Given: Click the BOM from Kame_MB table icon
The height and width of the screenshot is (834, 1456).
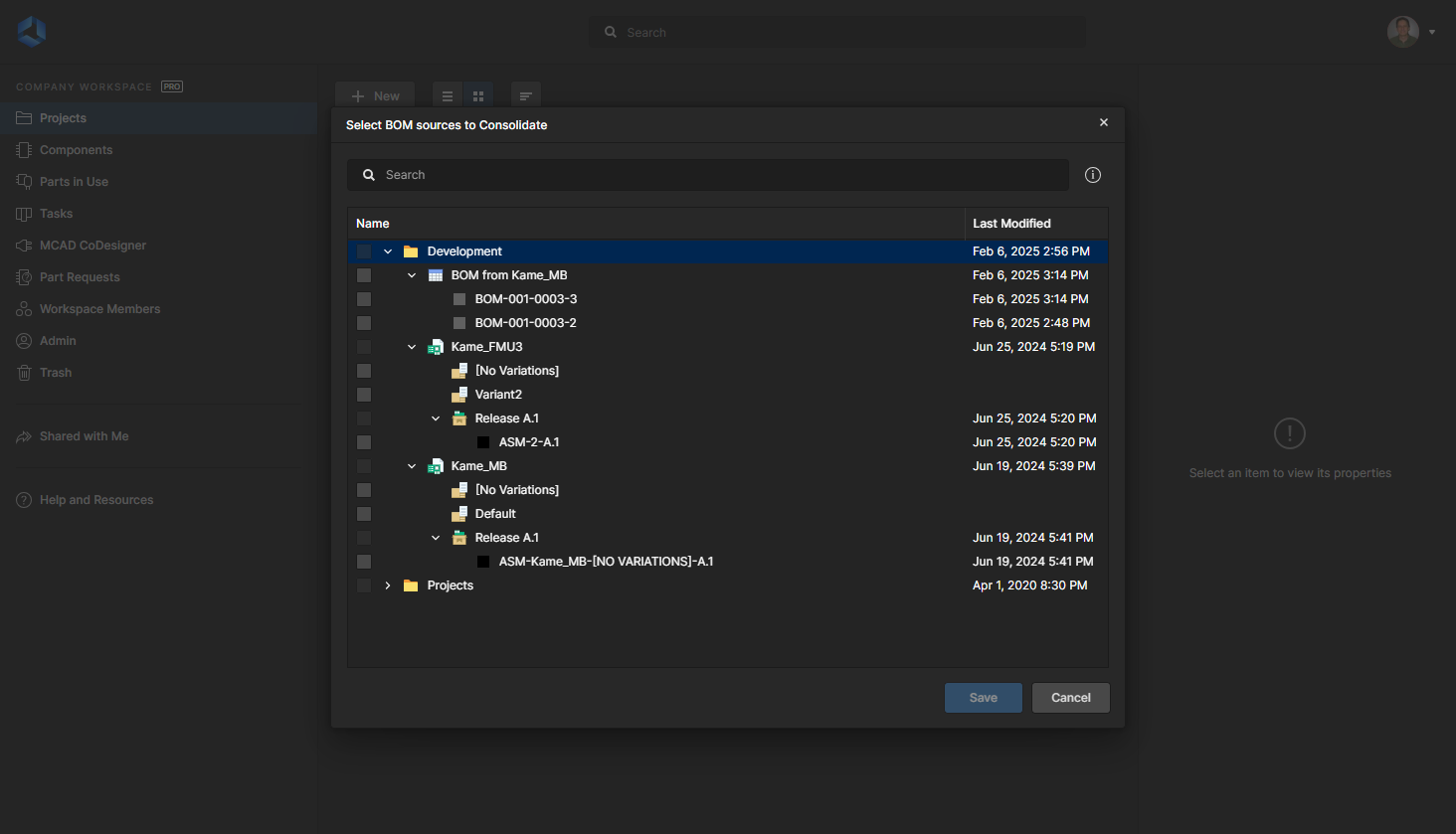Looking at the screenshot, I should pos(436,275).
